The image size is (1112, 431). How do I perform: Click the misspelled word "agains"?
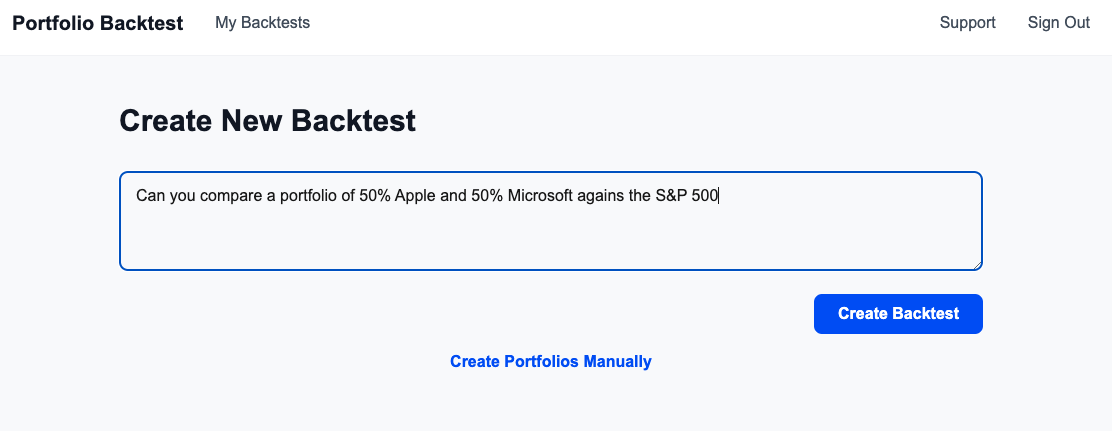pyautogui.click(x=601, y=196)
